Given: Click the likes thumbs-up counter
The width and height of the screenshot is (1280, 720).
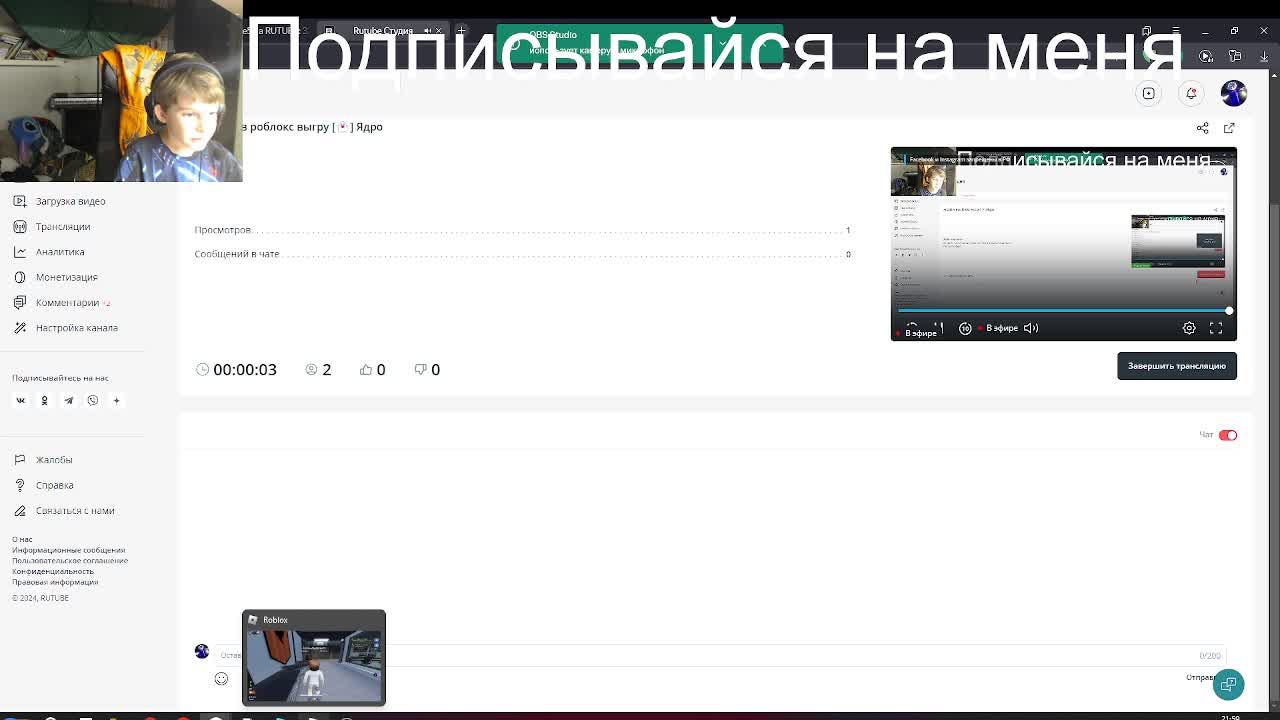Looking at the screenshot, I should pos(372,369).
